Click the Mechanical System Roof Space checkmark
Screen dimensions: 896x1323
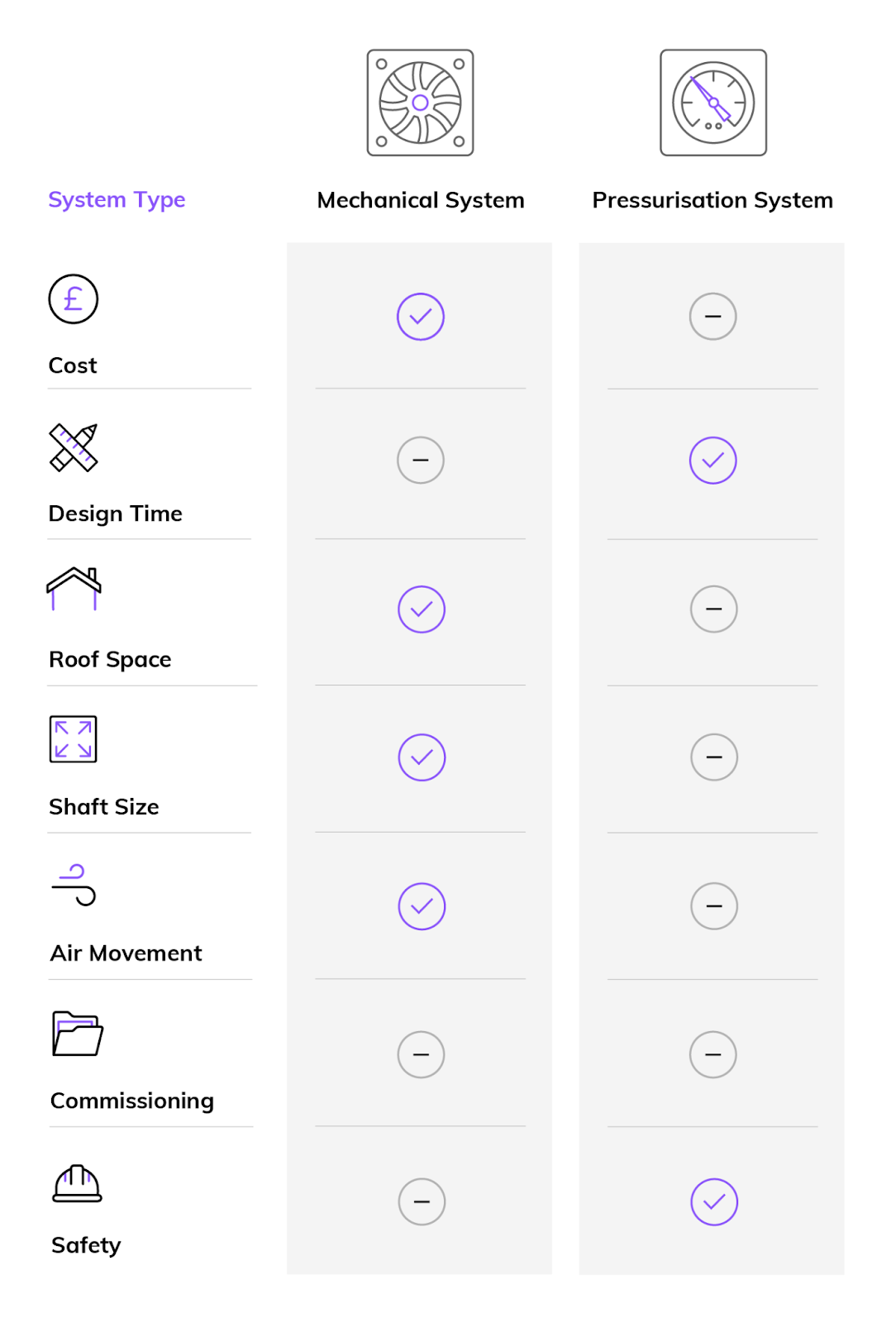422,609
